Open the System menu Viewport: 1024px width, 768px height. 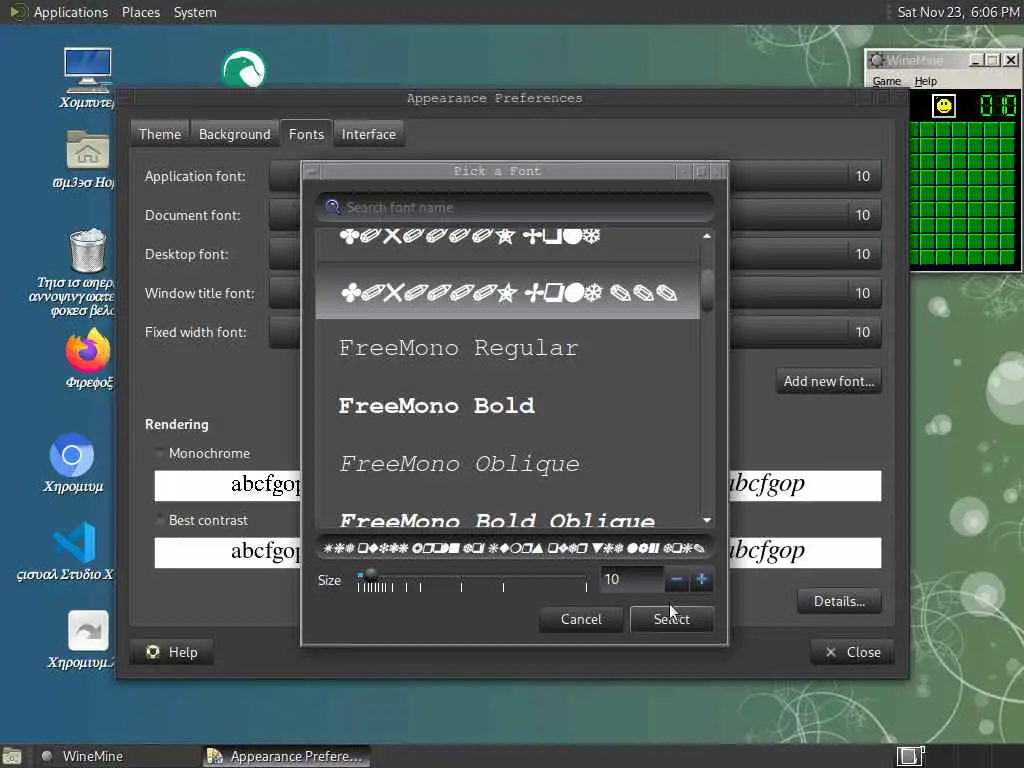(195, 12)
